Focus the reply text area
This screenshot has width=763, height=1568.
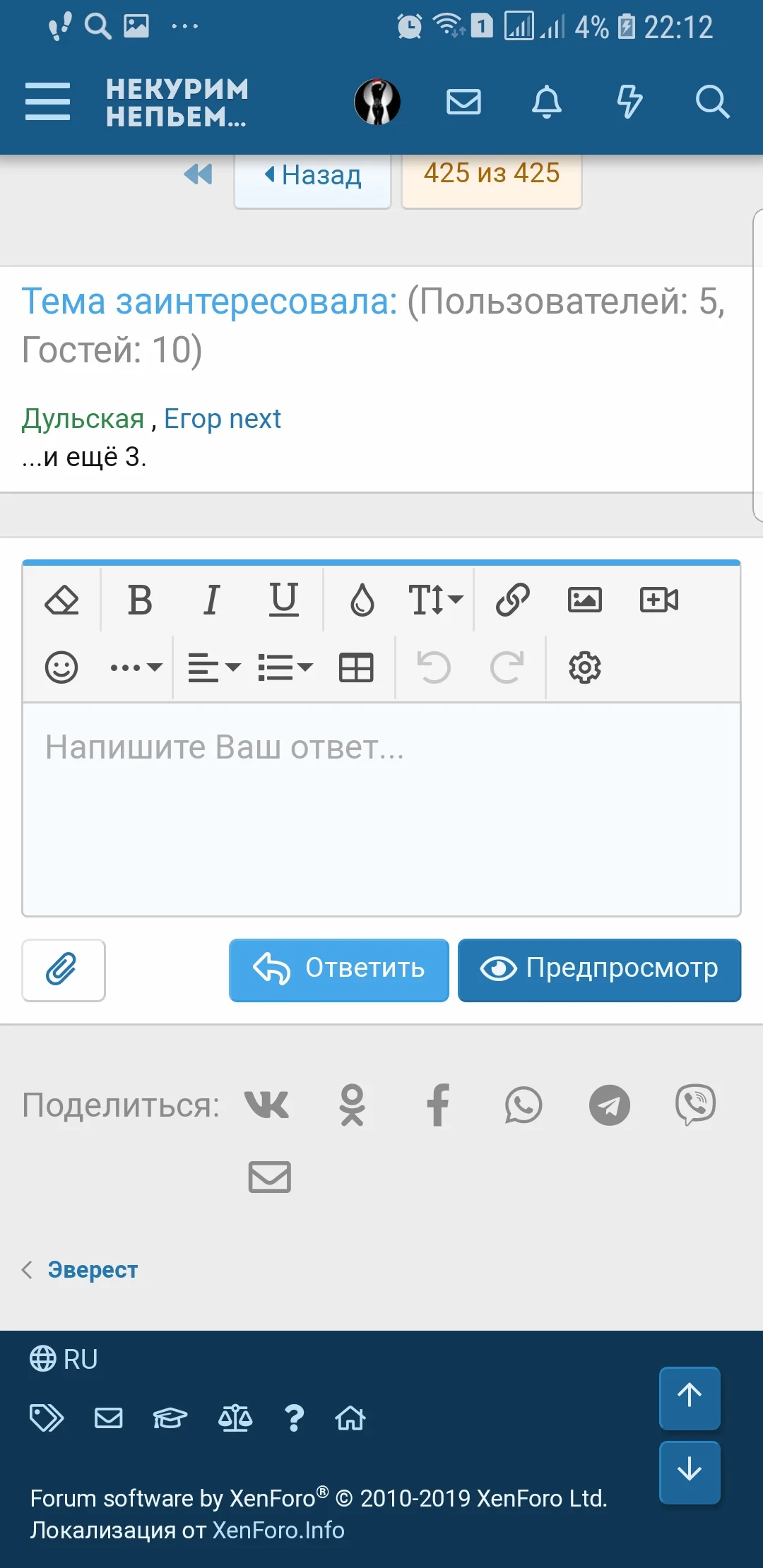pos(381,809)
